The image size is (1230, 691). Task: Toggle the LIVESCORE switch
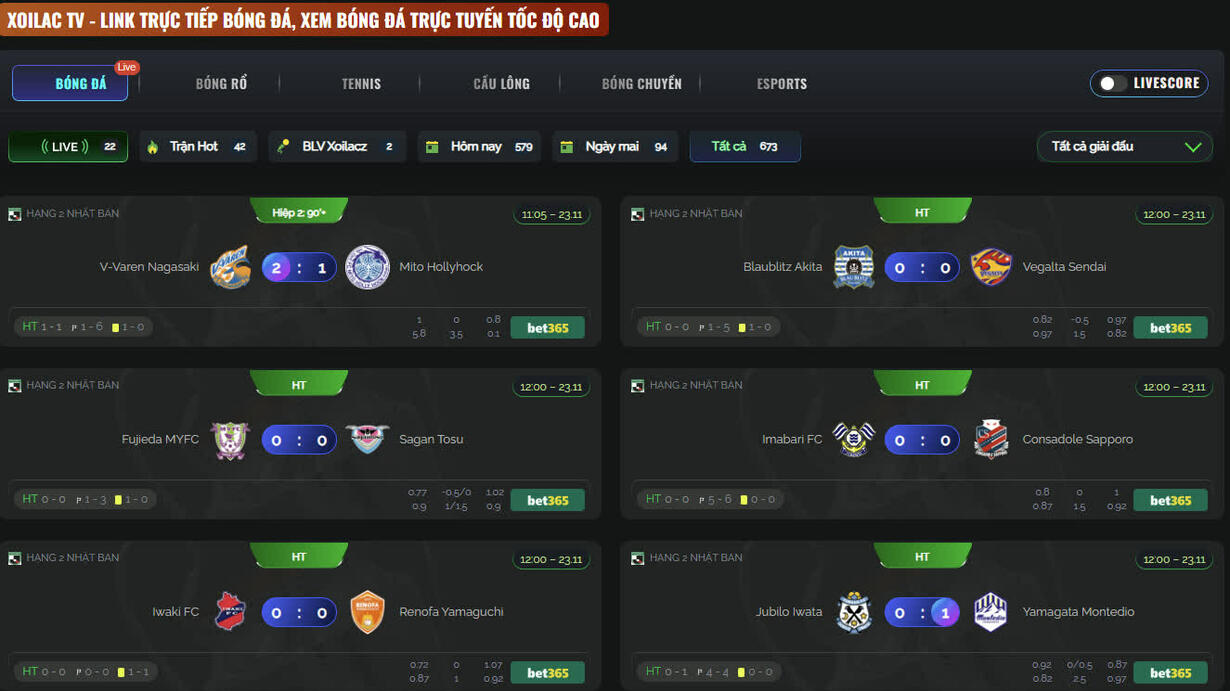pyautogui.click(x=1112, y=83)
